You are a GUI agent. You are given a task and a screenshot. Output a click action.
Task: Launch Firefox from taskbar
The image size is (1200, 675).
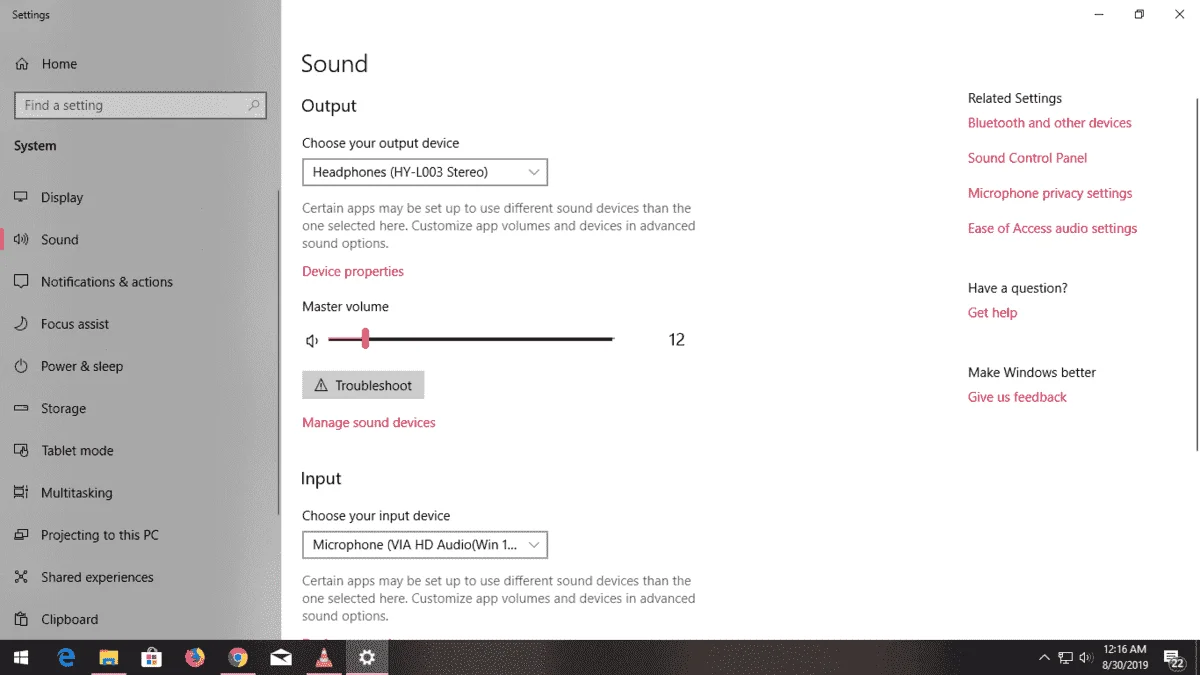[x=195, y=657]
